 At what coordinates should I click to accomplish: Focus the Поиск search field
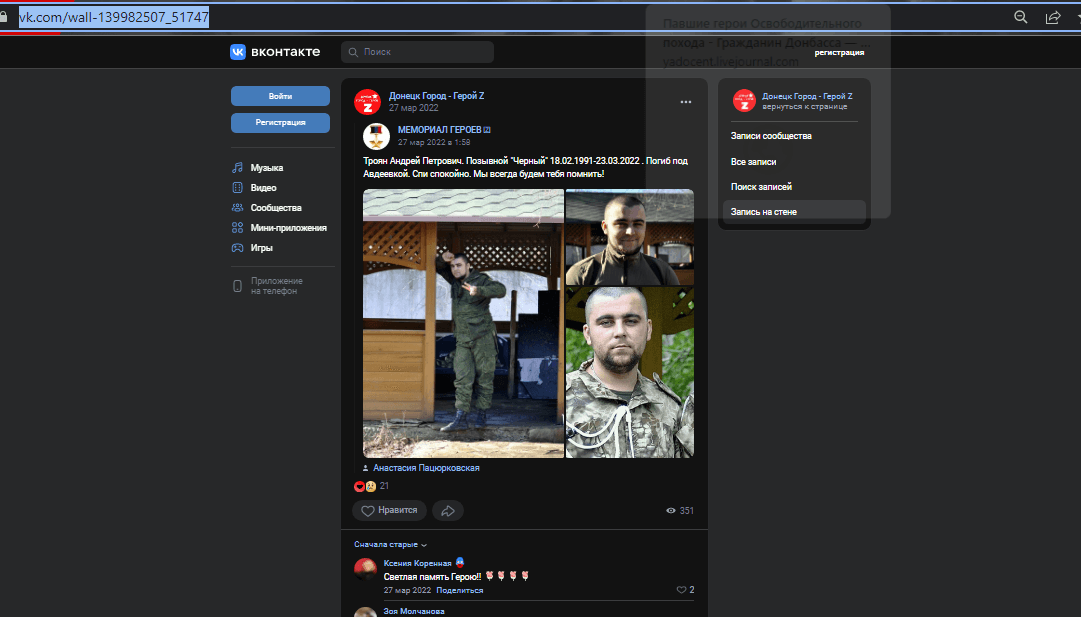[x=417, y=52]
